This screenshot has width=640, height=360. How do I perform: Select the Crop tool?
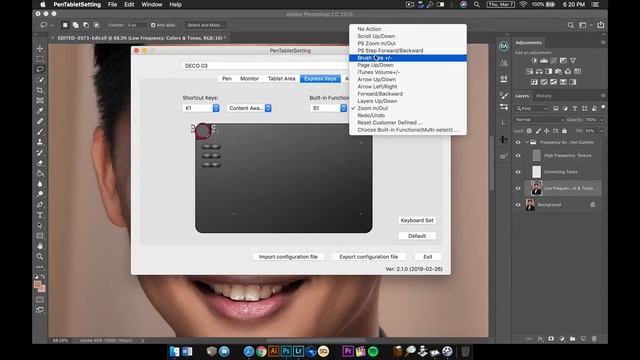click(40, 90)
